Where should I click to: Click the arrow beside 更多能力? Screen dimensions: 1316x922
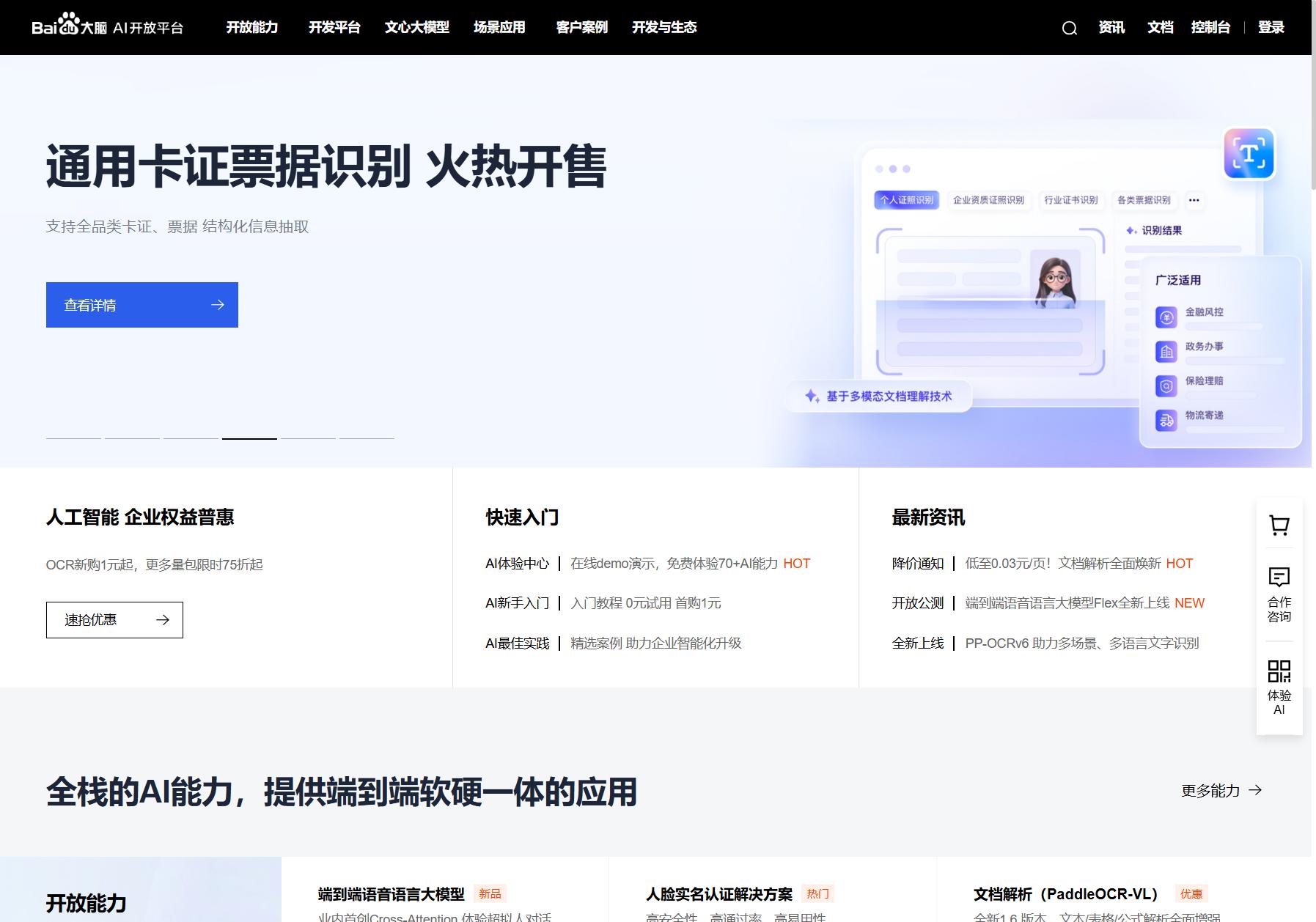coord(1255,790)
